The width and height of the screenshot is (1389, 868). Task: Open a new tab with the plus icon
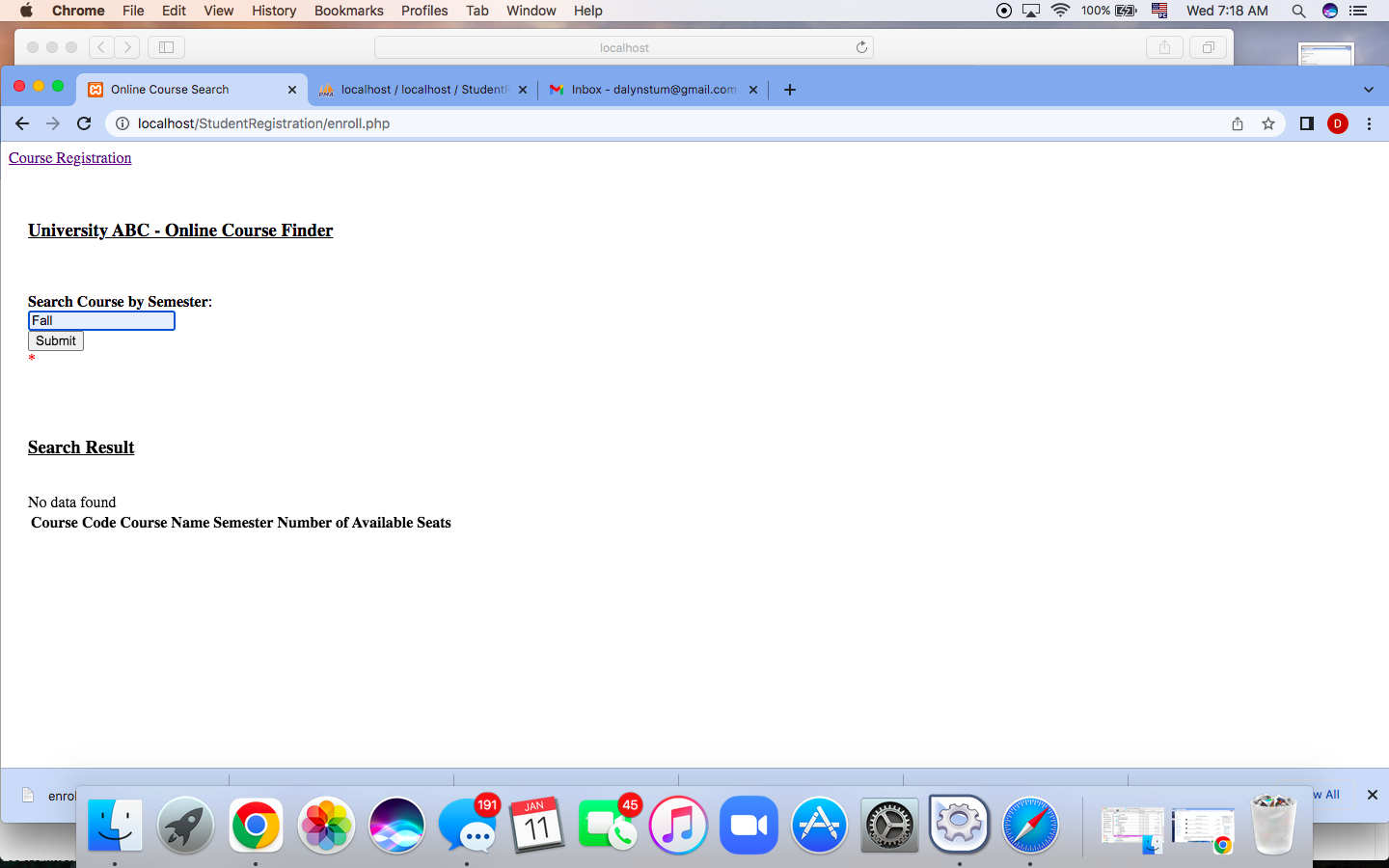[x=789, y=89]
